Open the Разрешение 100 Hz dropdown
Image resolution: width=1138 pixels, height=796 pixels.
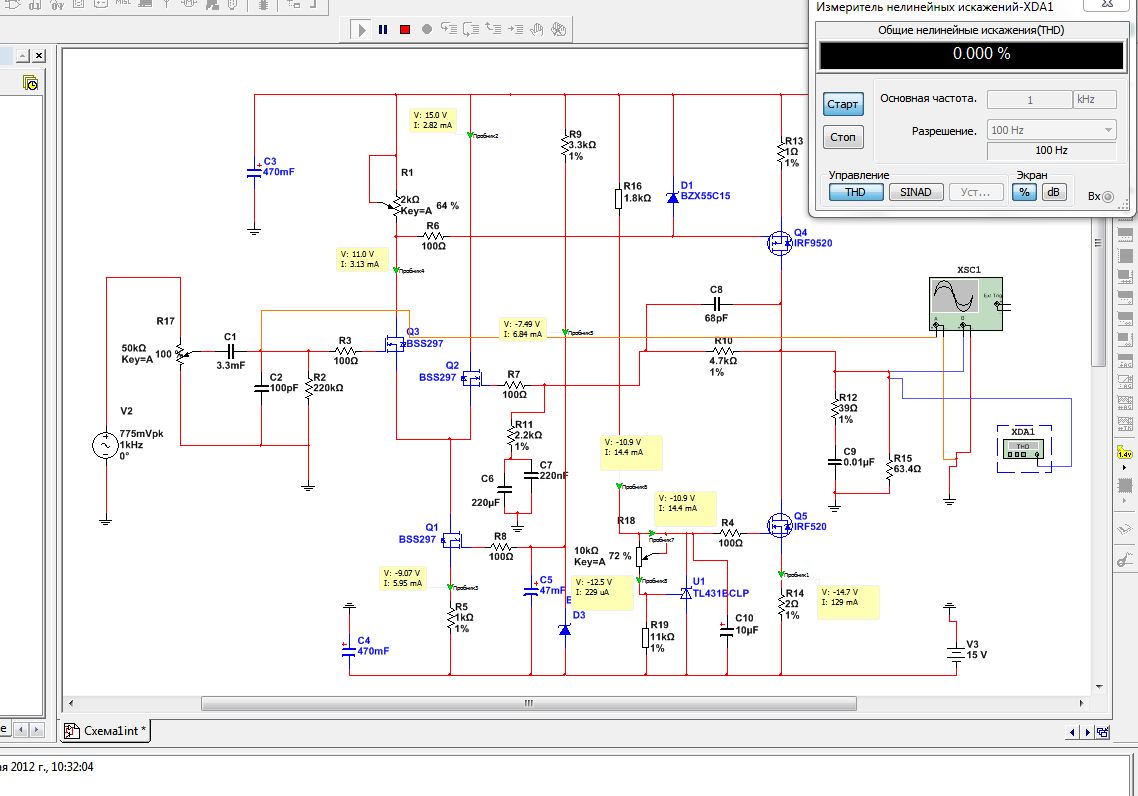[x=1051, y=131]
